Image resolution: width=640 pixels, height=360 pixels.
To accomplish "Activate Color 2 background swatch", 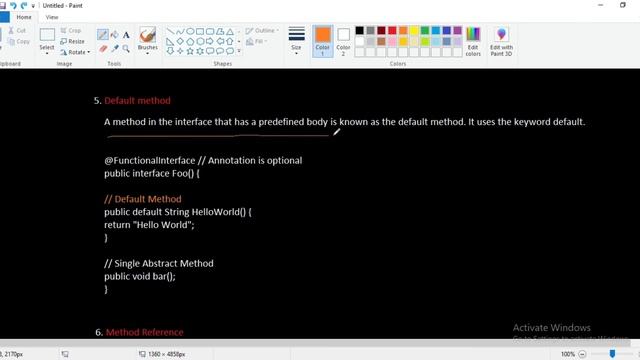I will click(x=343, y=41).
